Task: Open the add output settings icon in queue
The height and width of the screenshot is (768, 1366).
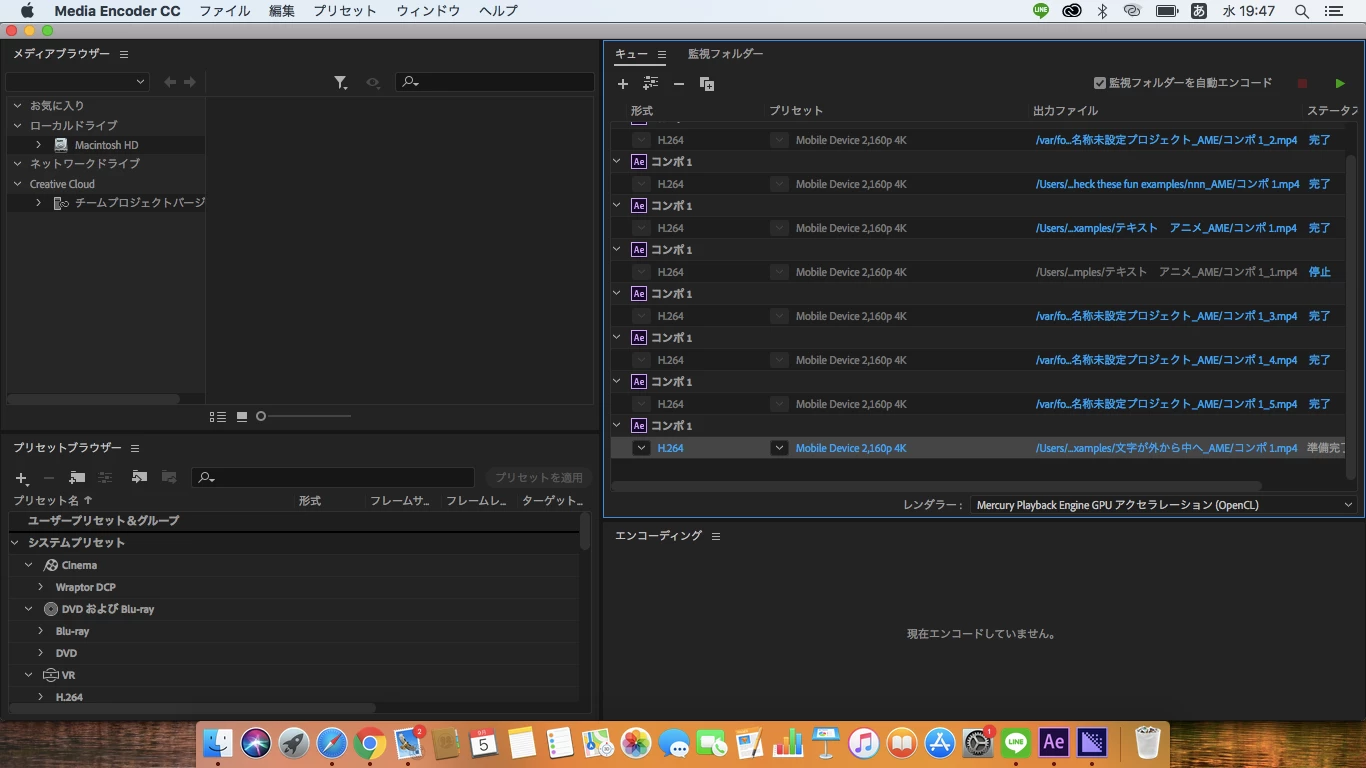Action: coord(651,84)
